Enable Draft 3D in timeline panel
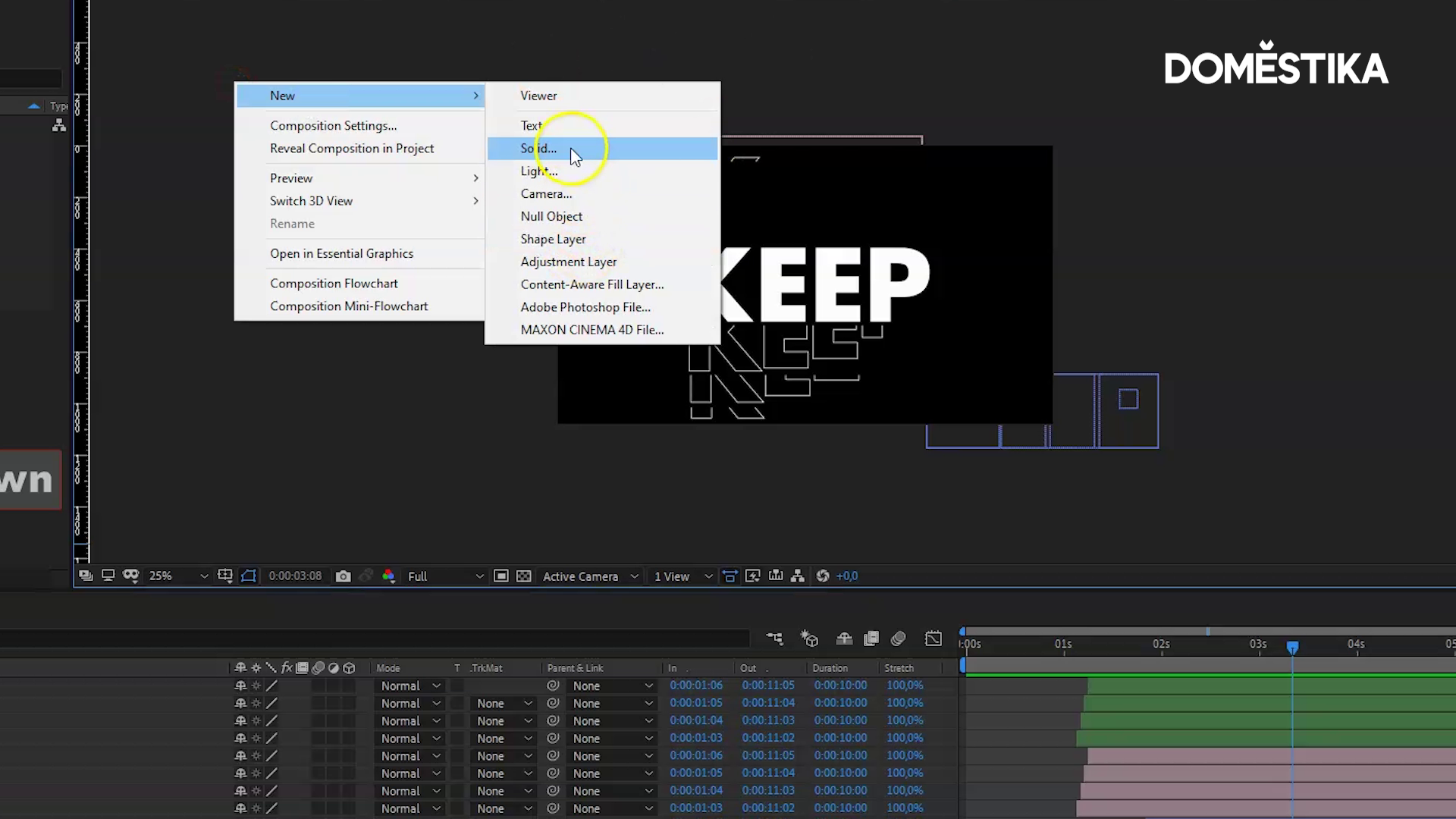This screenshot has height=819, width=1456. (x=809, y=639)
